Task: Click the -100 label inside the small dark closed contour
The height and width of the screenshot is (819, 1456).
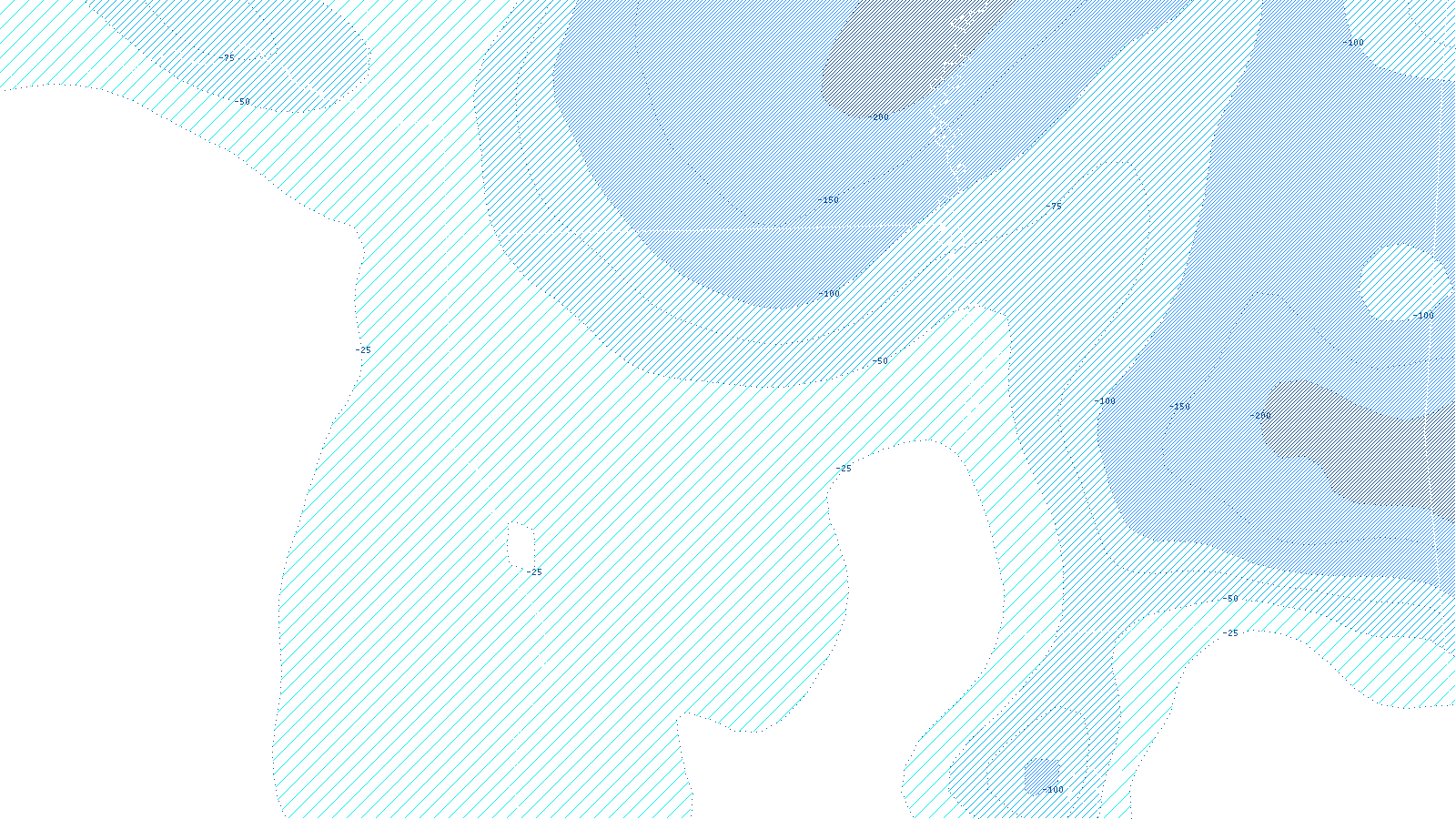Action: [1053, 790]
